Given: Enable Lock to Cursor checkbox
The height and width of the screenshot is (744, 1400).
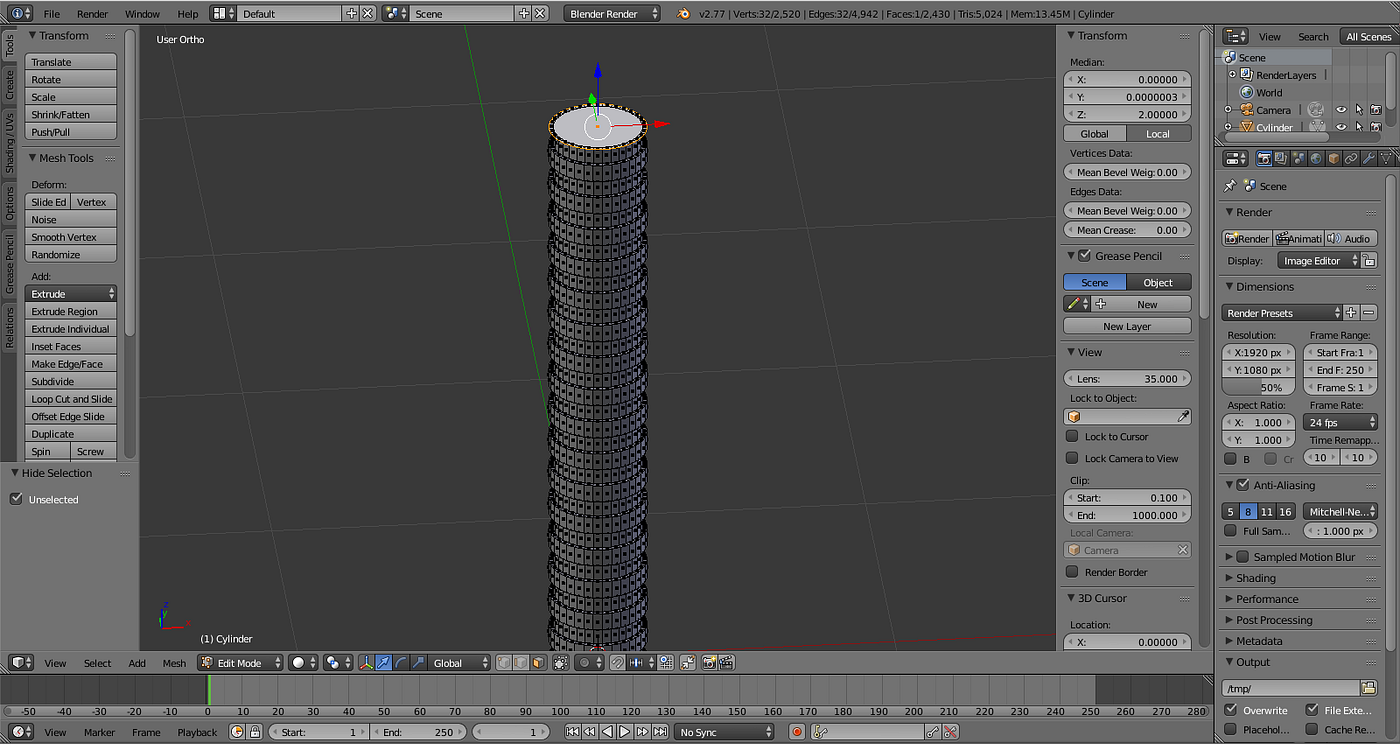Looking at the screenshot, I should (1072, 436).
